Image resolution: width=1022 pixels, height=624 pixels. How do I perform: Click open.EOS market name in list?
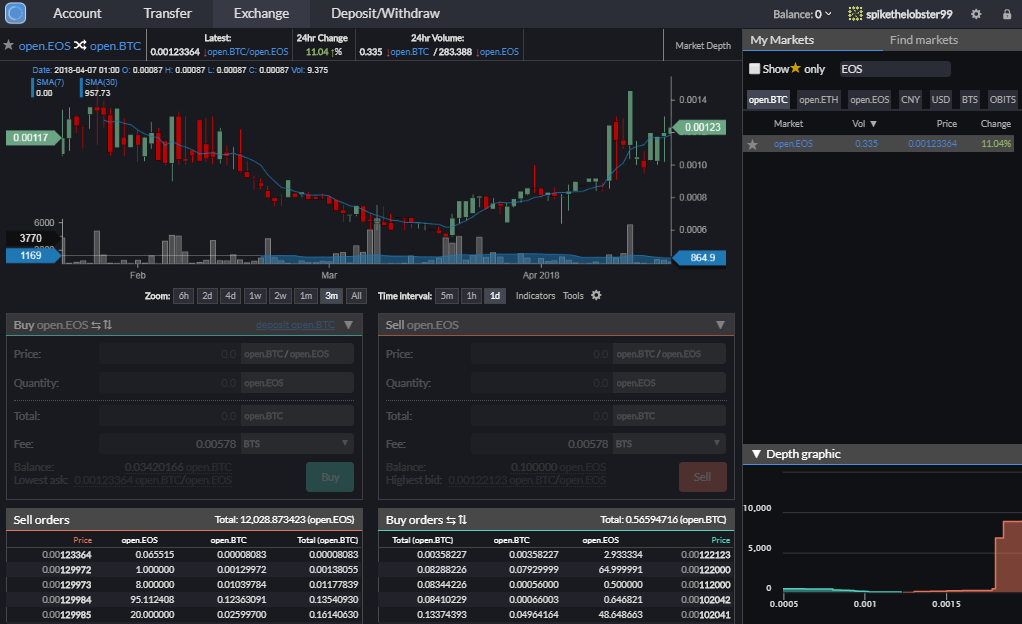pyautogui.click(x=793, y=144)
